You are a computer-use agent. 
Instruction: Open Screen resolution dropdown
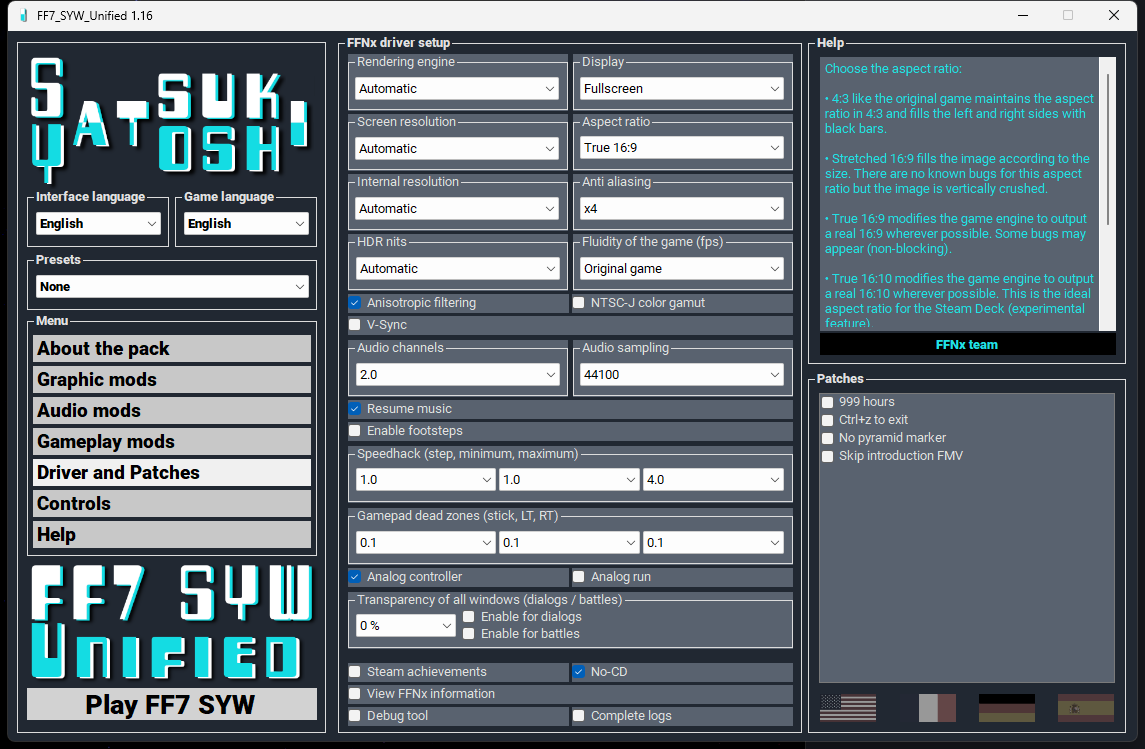click(458, 148)
